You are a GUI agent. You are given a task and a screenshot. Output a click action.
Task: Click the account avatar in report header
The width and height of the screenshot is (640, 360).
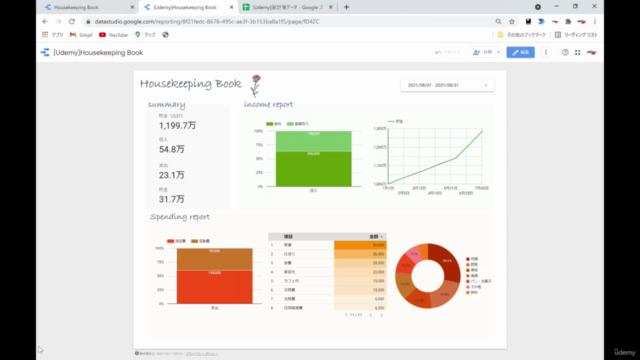(592, 52)
